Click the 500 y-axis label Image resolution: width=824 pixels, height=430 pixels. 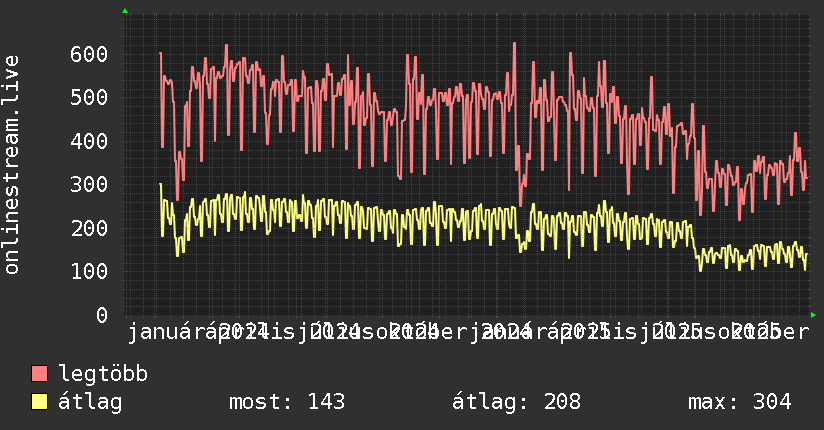[x=89, y=97]
